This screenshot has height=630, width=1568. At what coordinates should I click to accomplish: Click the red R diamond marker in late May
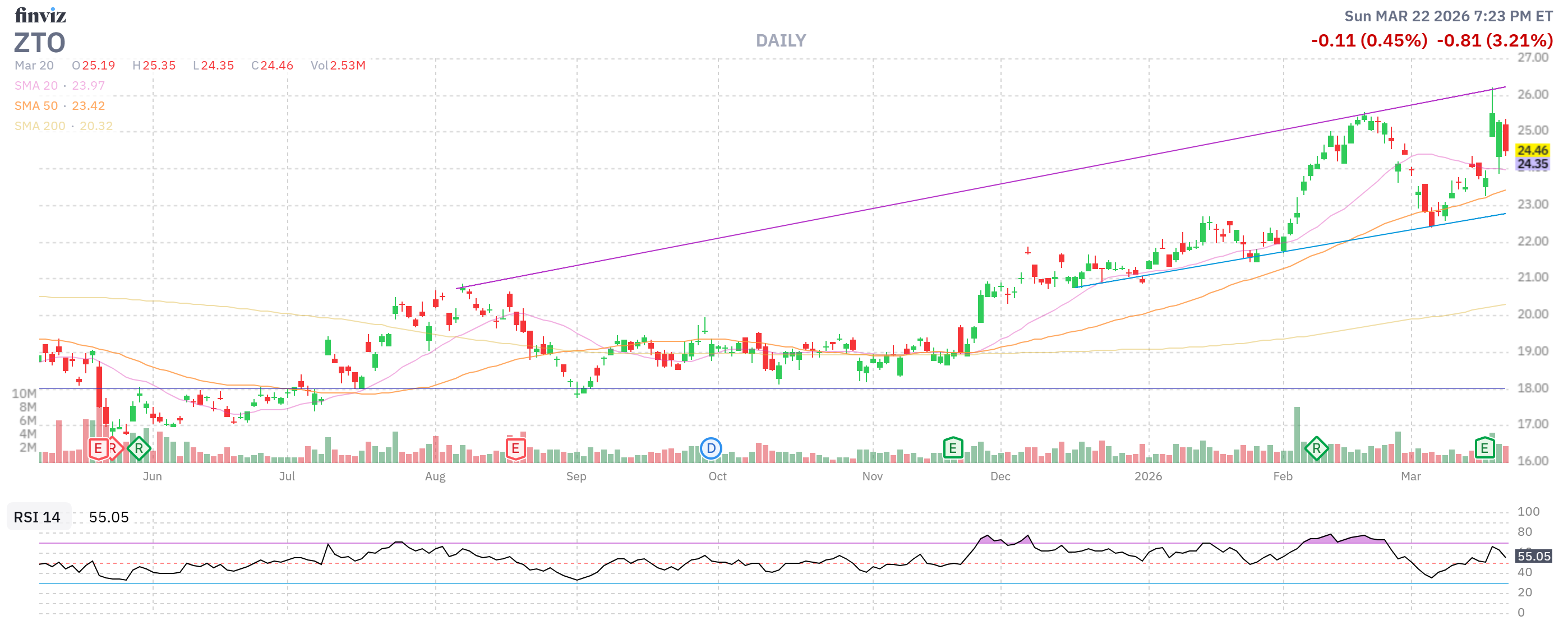tap(115, 450)
